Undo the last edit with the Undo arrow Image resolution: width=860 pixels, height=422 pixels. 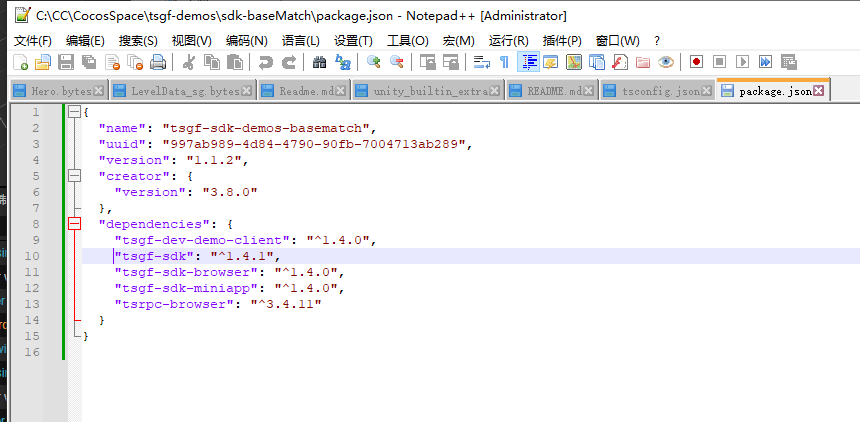[265, 62]
